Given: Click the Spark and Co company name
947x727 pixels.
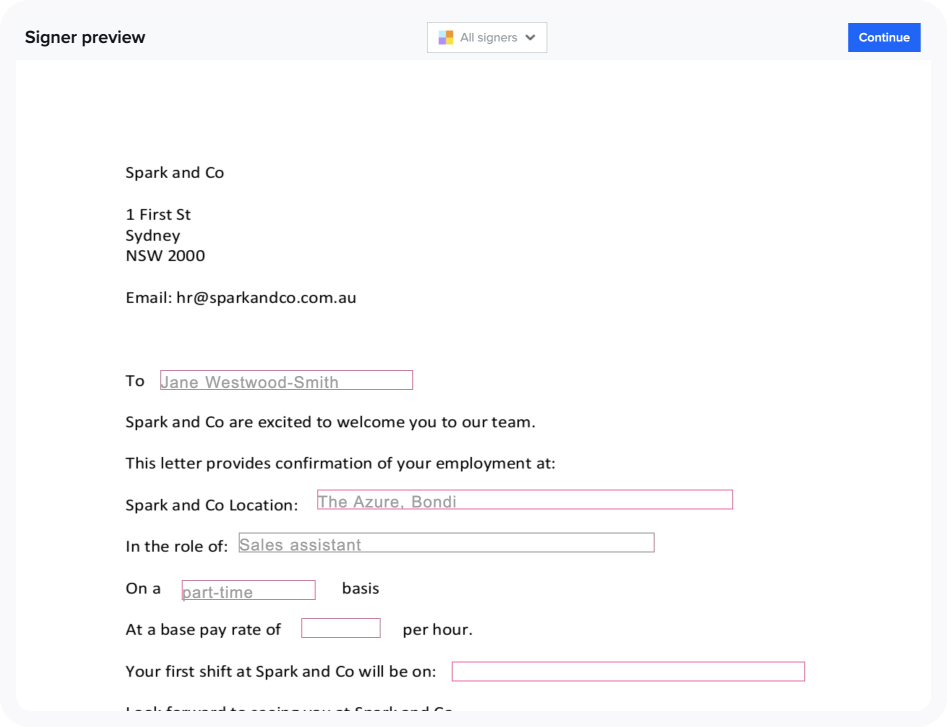Looking at the screenshot, I should (175, 172).
